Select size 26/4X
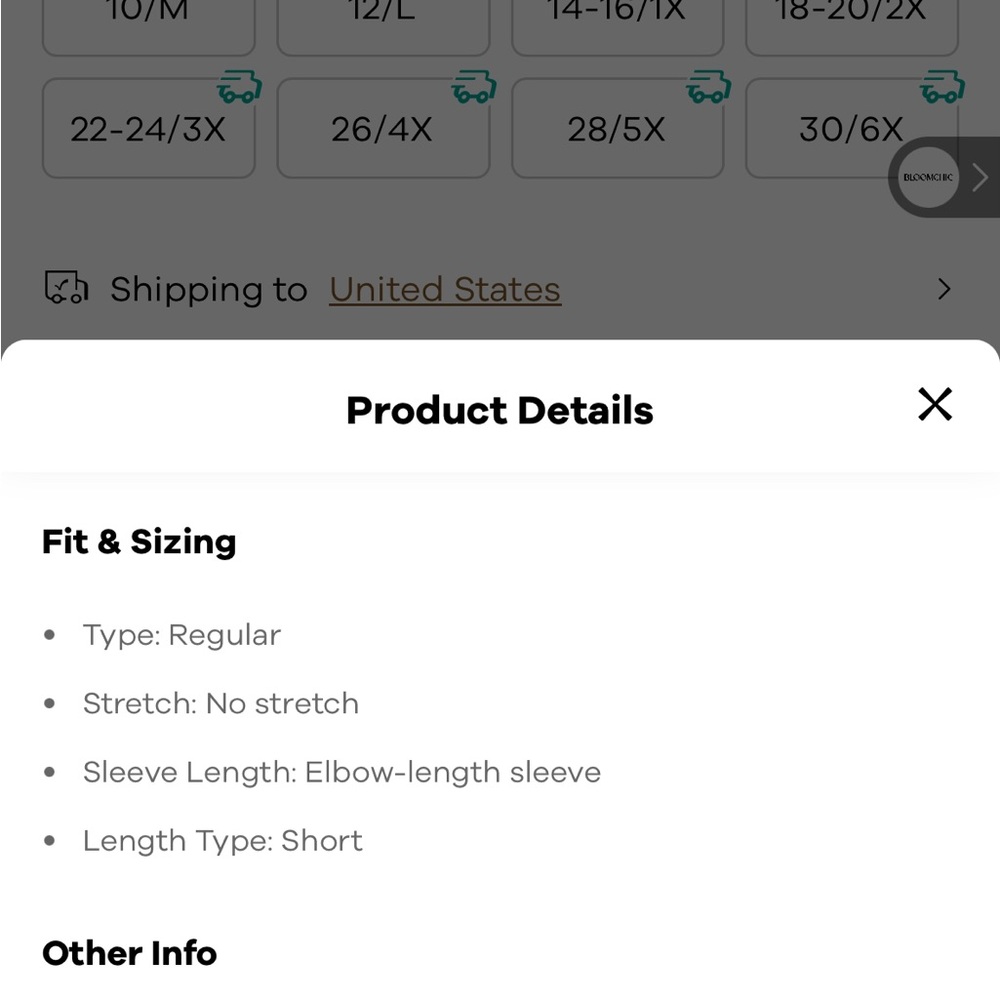Viewport: 1000px width, 1000px height. [383, 128]
